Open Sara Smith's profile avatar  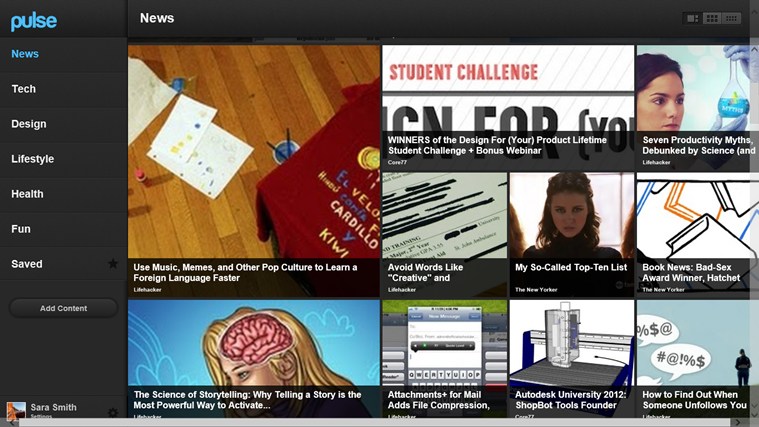click(16, 411)
